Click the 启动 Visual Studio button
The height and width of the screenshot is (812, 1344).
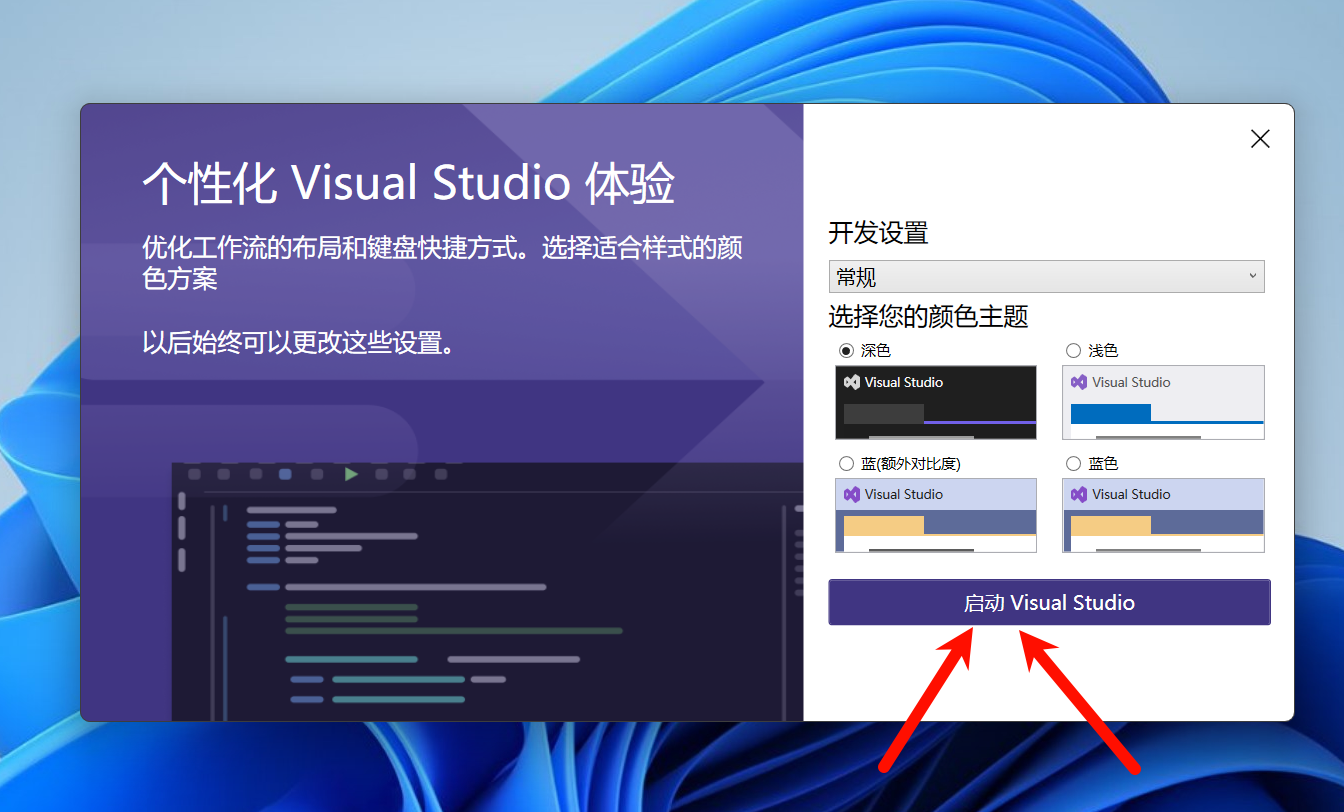click(1049, 603)
